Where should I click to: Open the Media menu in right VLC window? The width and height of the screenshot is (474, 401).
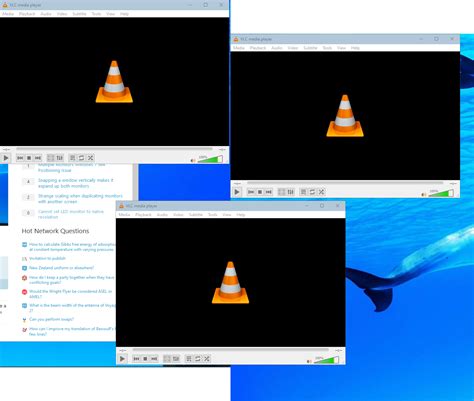click(x=239, y=48)
